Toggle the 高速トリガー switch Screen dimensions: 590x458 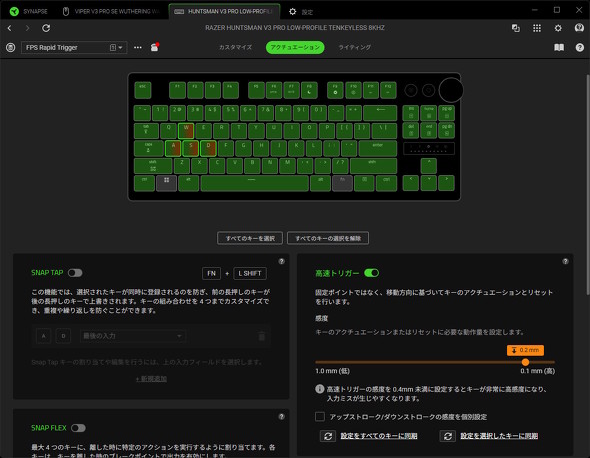(x=371, y=273)
